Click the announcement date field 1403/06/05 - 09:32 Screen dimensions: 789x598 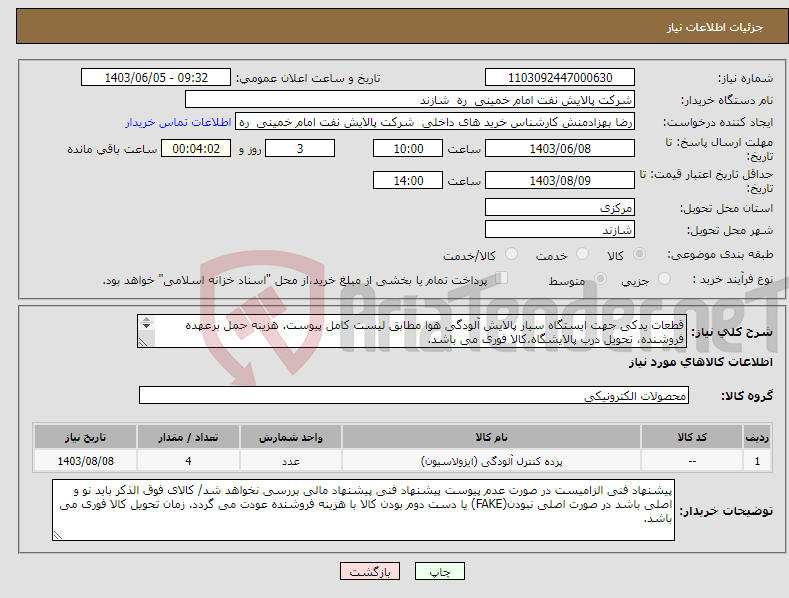pyautogui.click(x=156, y=78)
